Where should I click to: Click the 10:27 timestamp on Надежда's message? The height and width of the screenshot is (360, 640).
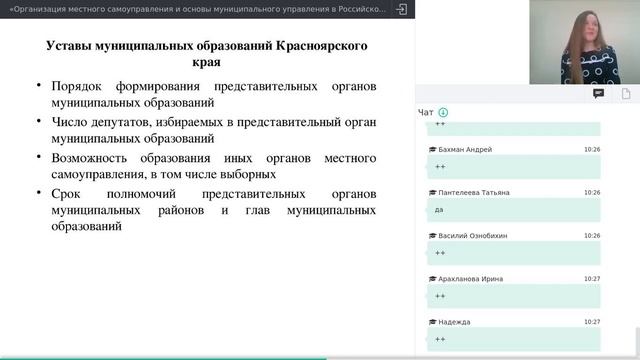[592, 322]
